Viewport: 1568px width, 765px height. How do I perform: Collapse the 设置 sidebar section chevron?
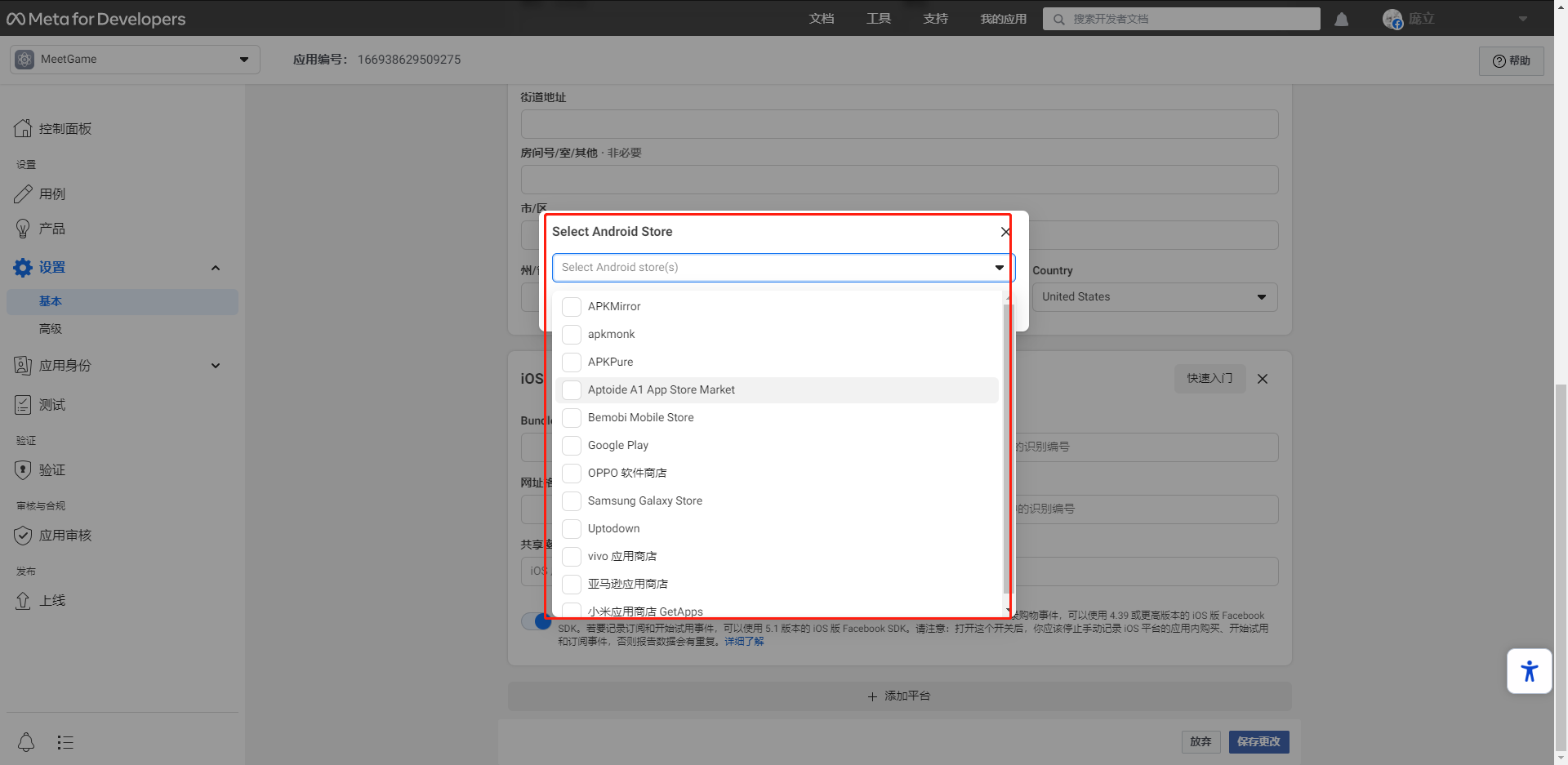pyautogui.click(x=216, y=268)
